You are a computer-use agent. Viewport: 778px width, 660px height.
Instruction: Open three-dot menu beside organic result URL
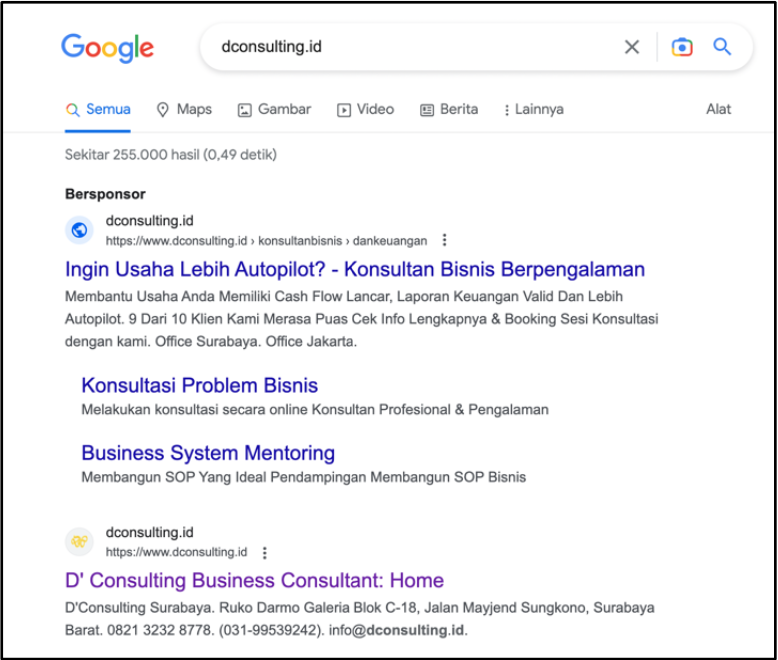click(265, 552)
